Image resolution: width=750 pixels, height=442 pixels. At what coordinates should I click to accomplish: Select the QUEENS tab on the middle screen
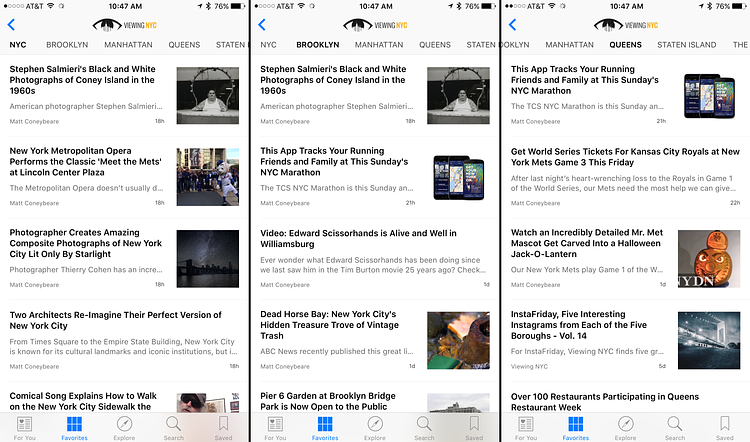pos(435,45)
